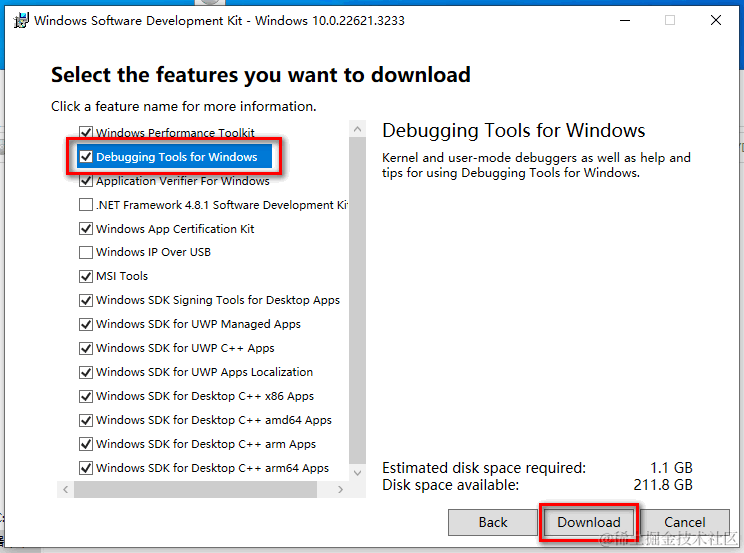Screen dimensions: 744x553
Task: Click the Windows SDK installer title bar icon
Action: click(21, 20)
